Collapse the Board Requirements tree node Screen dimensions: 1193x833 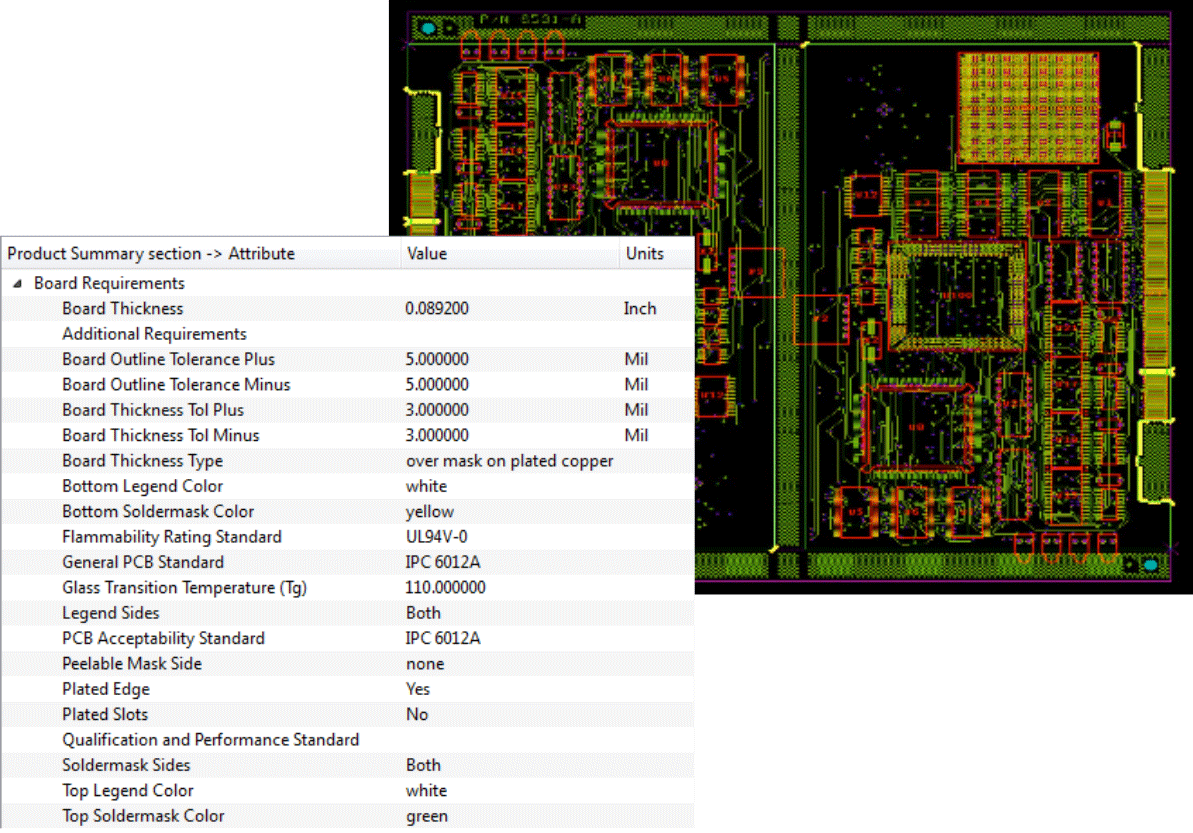point(17,284)
